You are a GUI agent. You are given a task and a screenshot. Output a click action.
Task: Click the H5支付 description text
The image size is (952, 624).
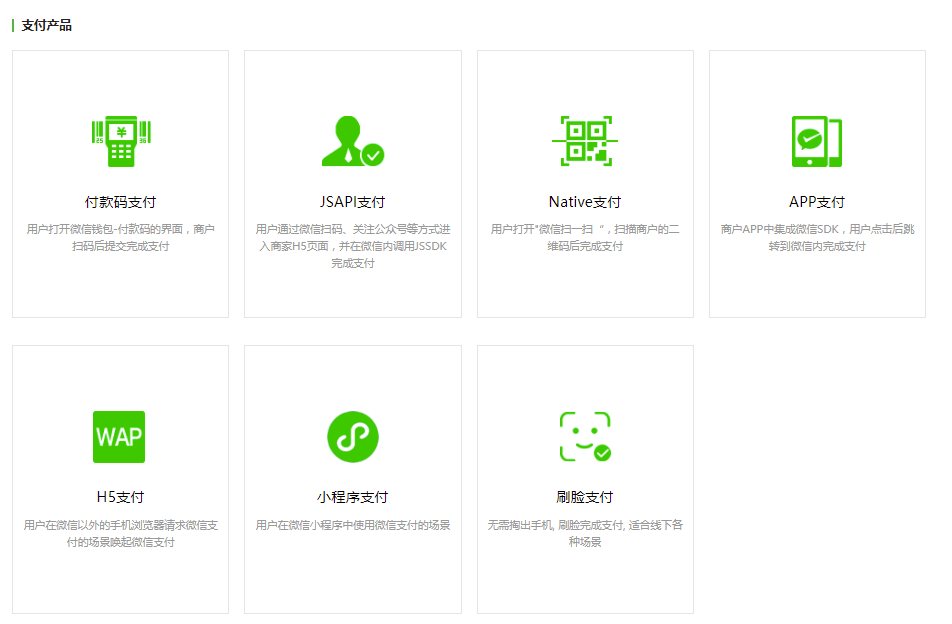(x=119, y=534)
